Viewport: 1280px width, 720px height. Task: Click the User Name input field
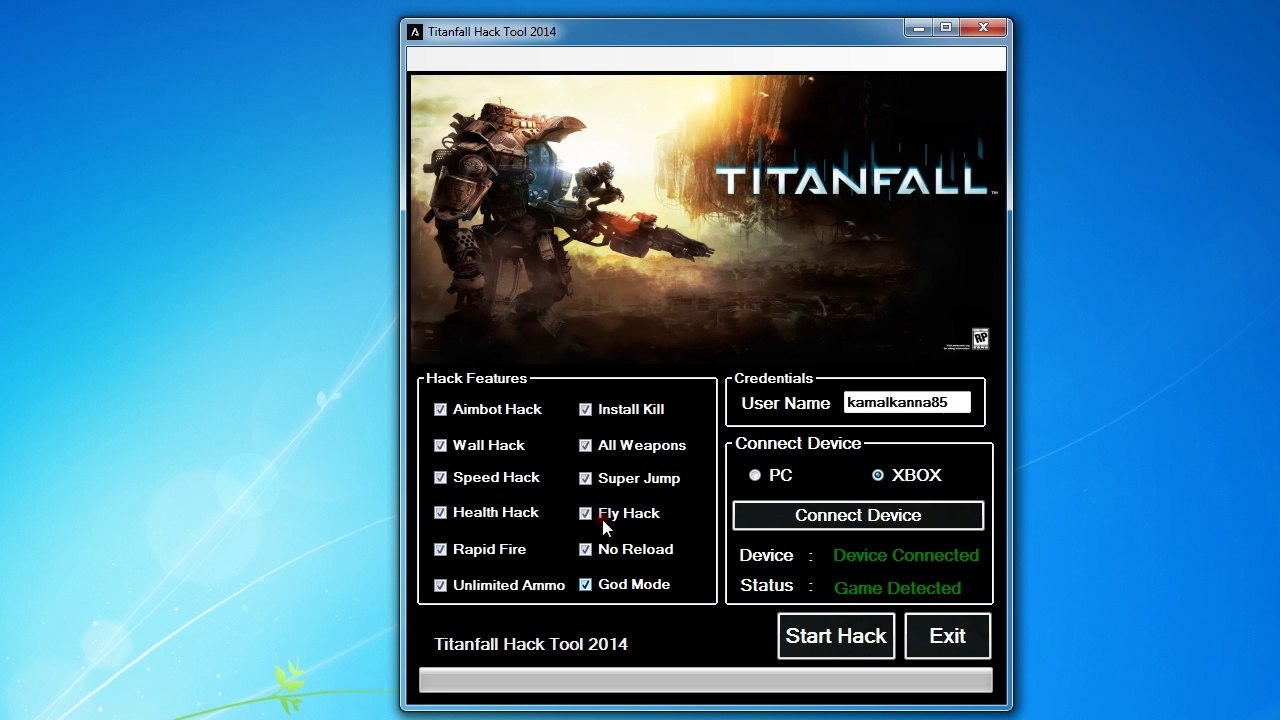click(x=907, y=402)
